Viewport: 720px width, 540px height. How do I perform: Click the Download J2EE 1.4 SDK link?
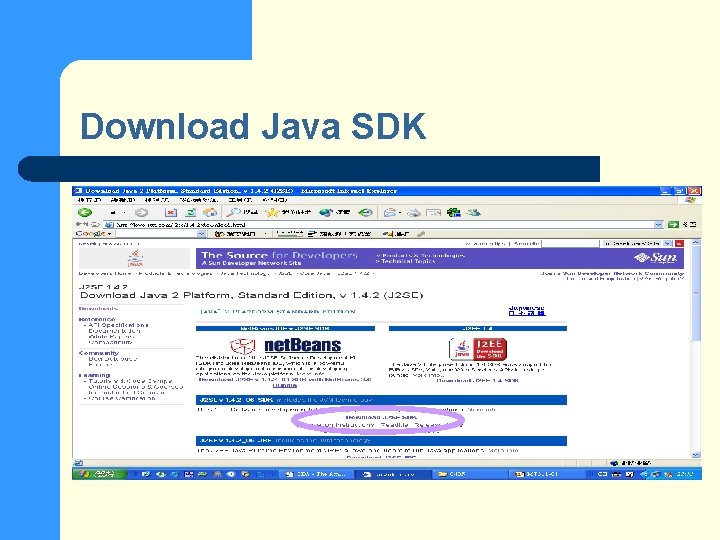tap(478, 380)
